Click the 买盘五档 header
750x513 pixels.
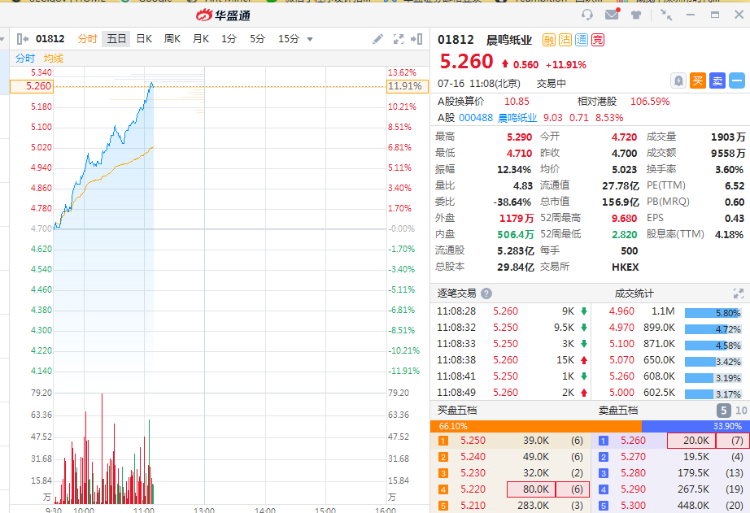pyautogui.click(x=457, y=410)
